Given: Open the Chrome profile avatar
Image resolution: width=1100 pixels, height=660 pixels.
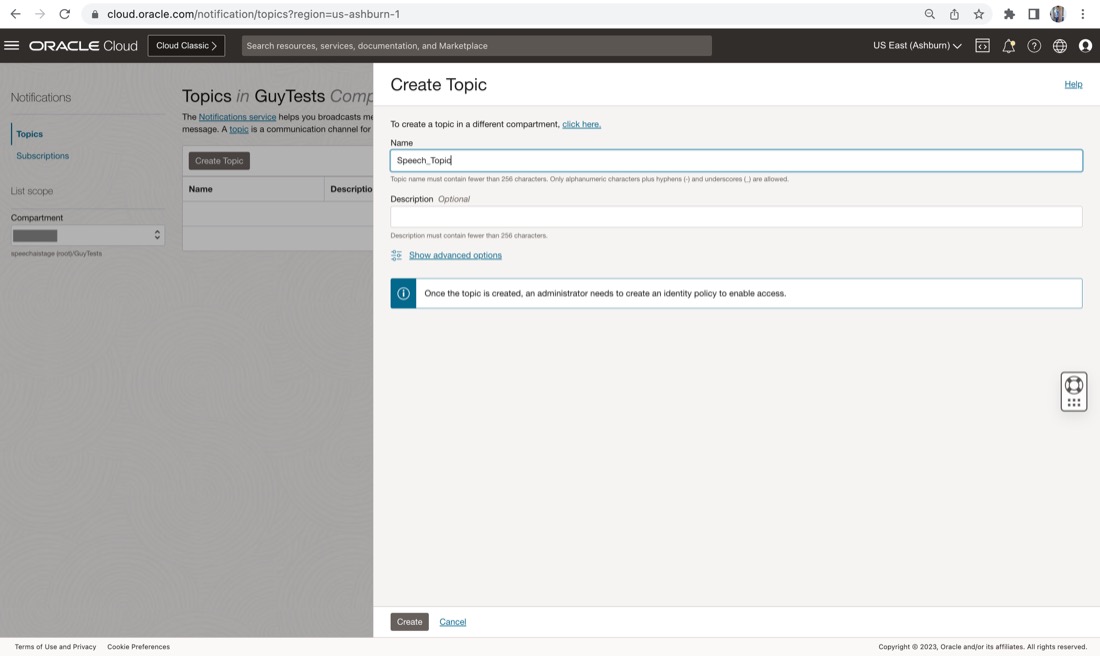Looking at the screenshot, I should pyautogui.click(x=1058, y=14).
